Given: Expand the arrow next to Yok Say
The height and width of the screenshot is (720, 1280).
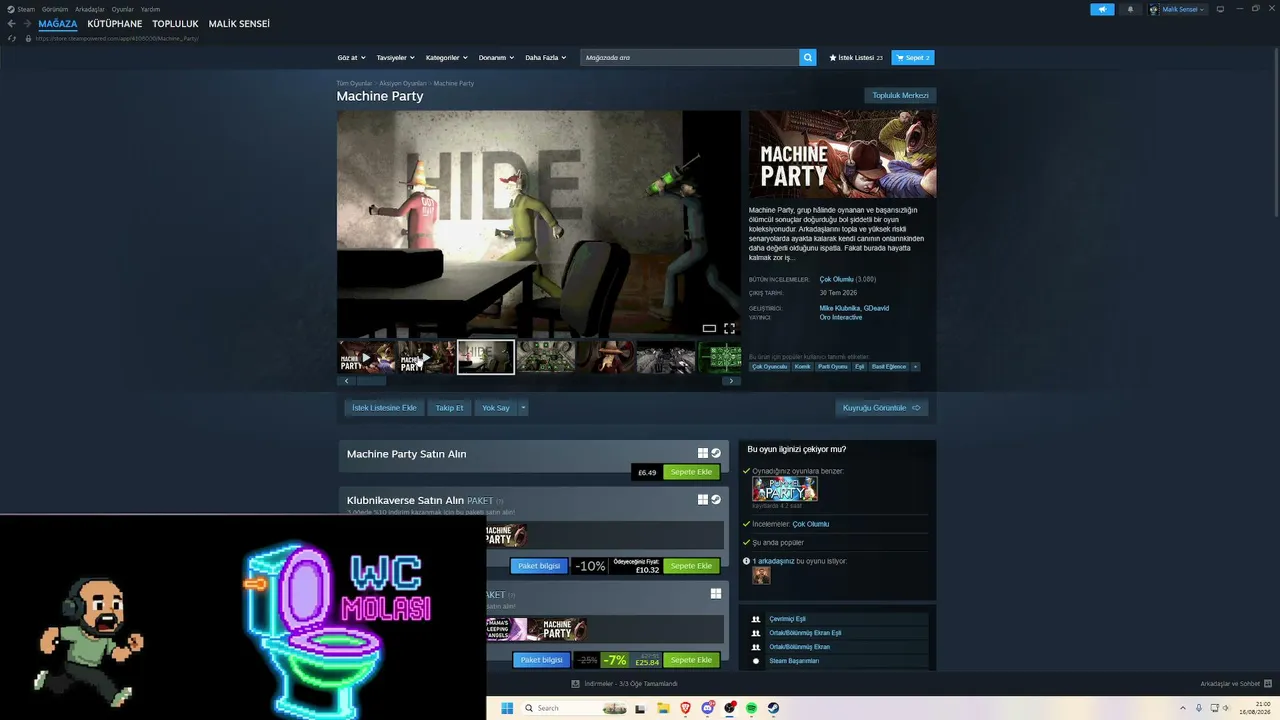Looking at the screenshot, I should pos(523,408).
